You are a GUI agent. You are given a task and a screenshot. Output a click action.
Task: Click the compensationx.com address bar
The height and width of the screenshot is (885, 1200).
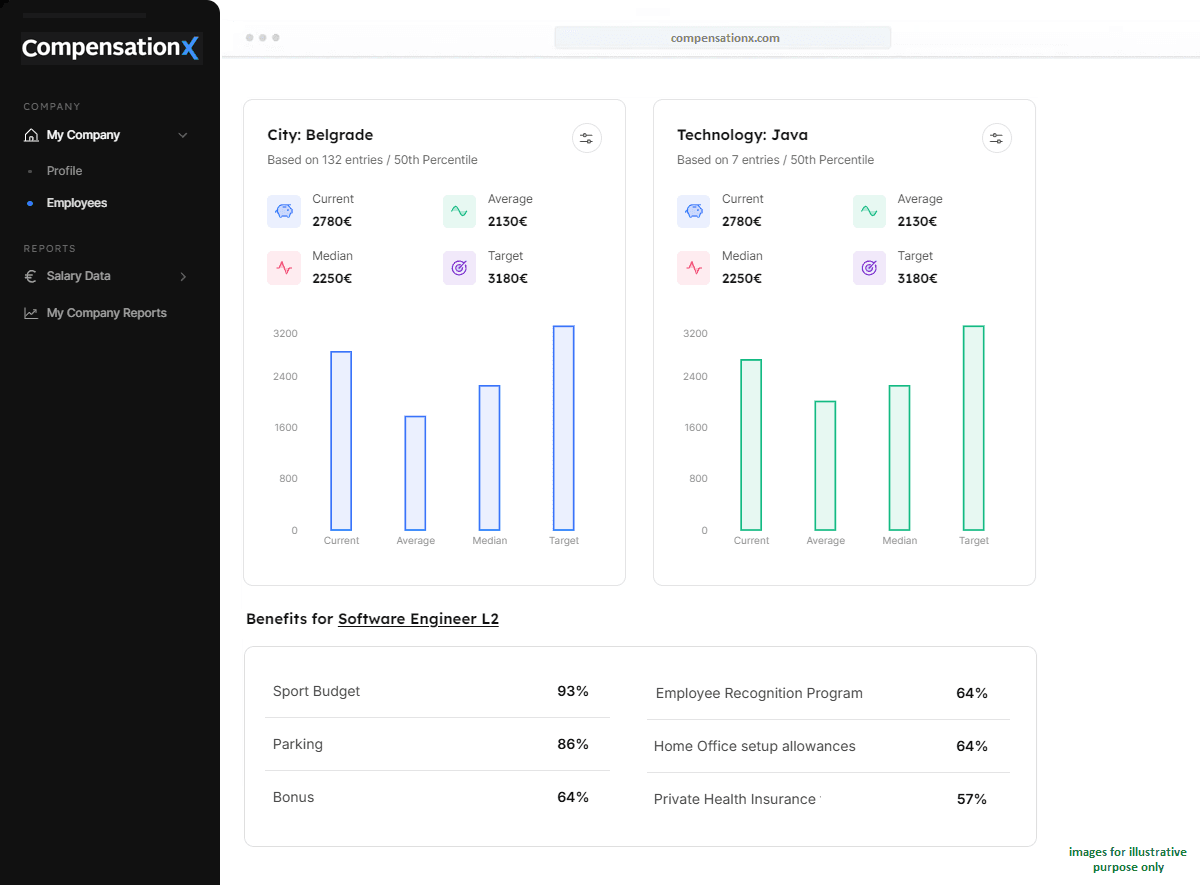(x=723, y=38)
